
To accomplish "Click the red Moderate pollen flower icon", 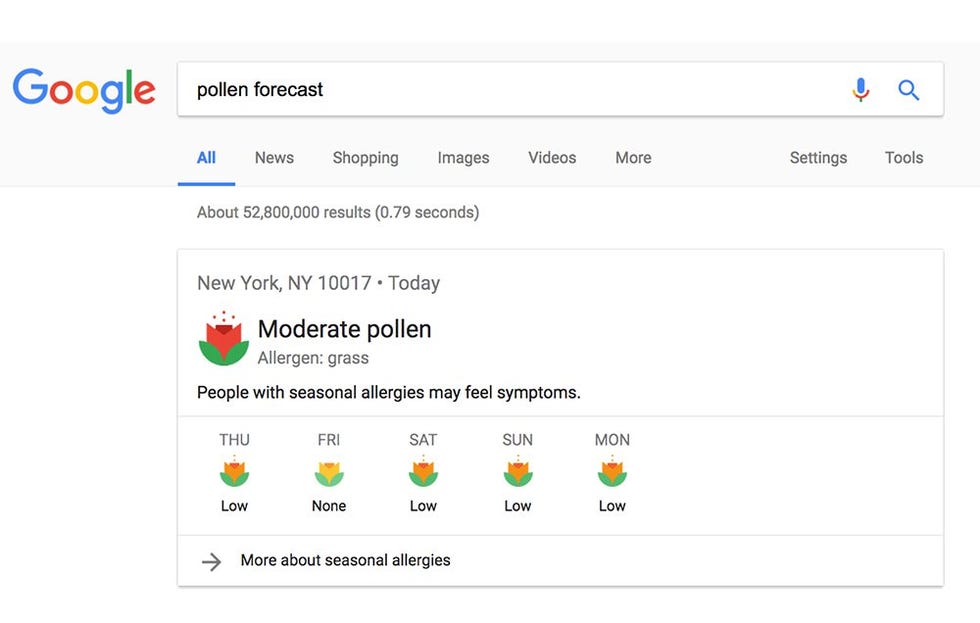I will 224,338.
